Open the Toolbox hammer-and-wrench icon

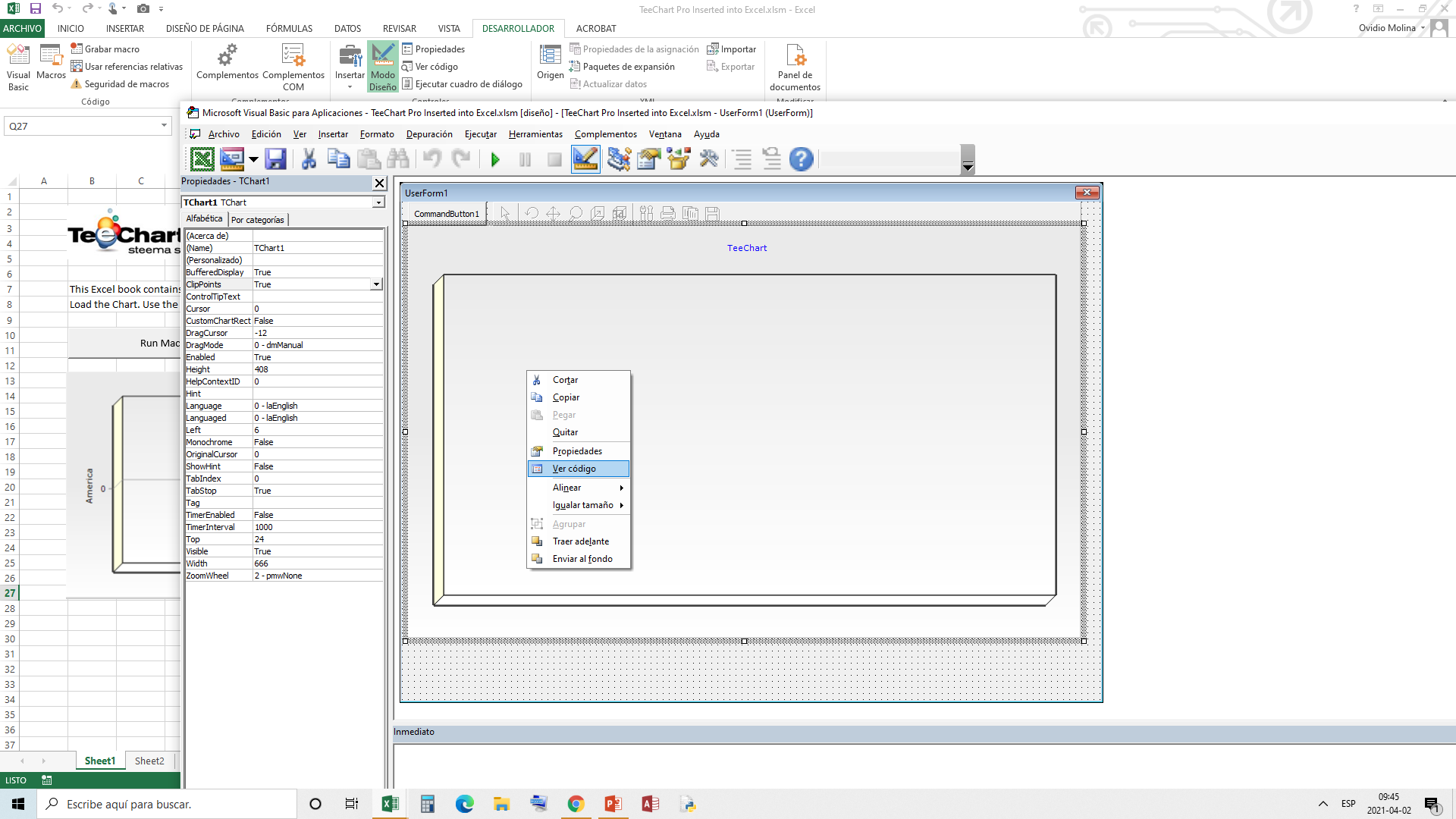click(709, 159)
